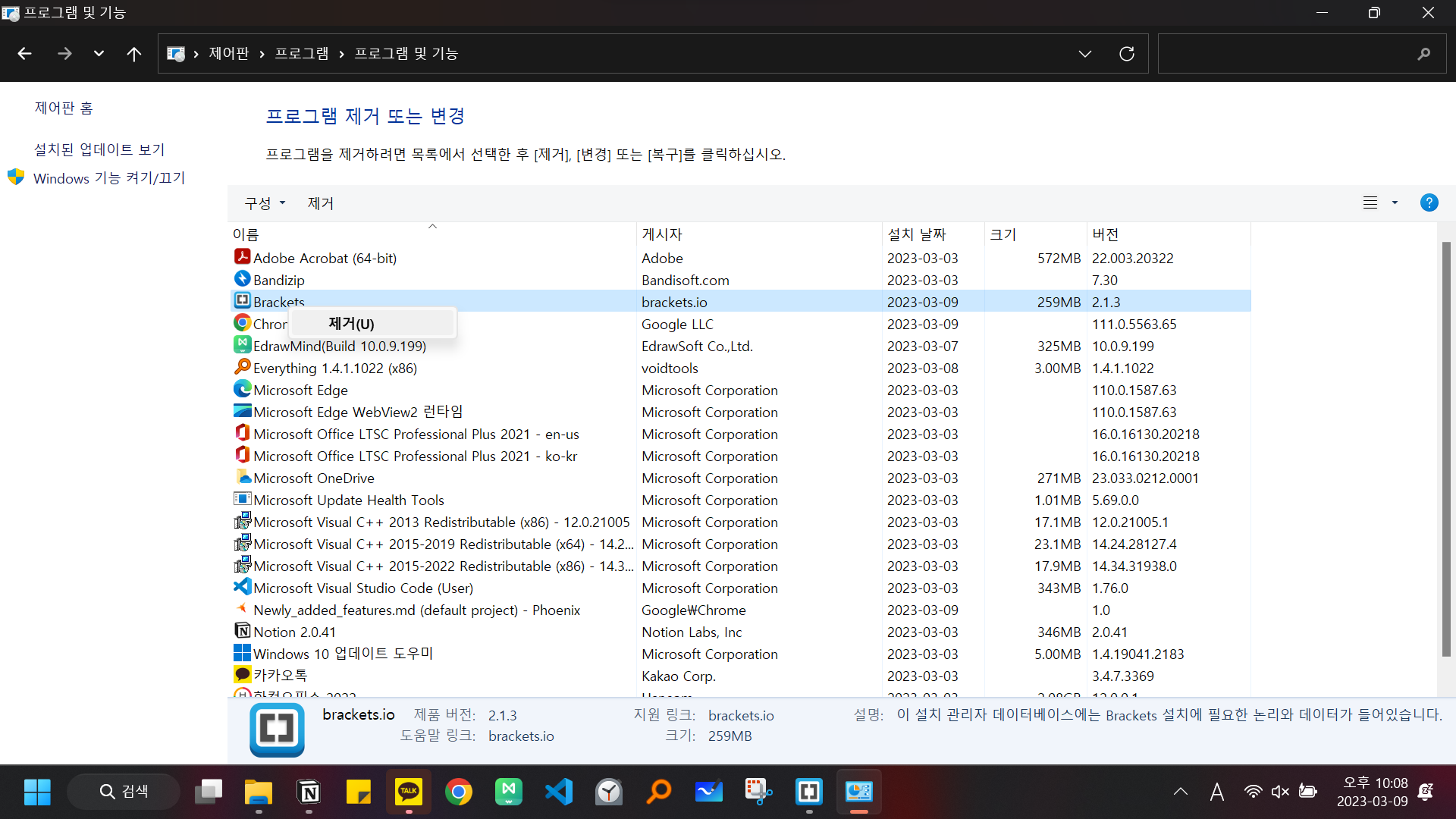The width and height of the screenshot is (1456, 819).
Task: Open 설치된 업데이트 보기 link
Action: point(99,149)
